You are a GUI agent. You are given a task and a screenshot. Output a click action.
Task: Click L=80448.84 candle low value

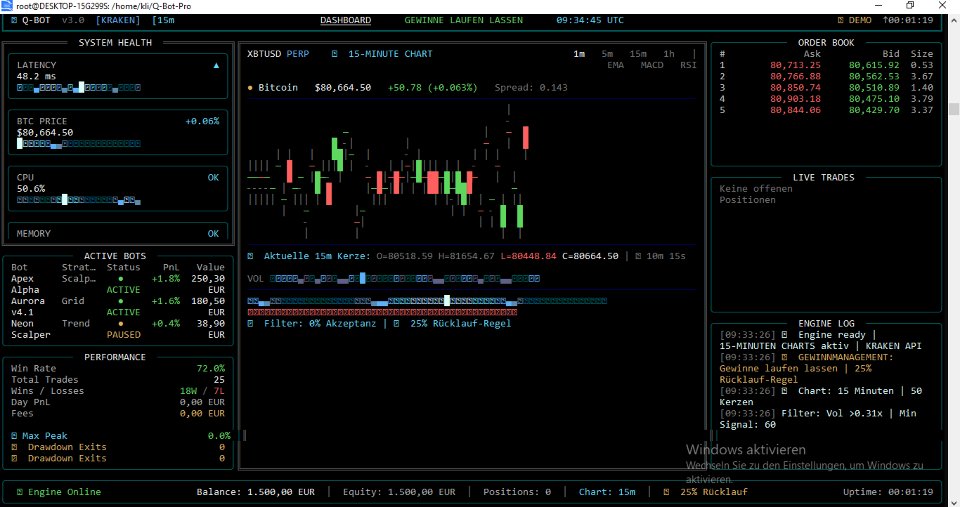(528, 256)
